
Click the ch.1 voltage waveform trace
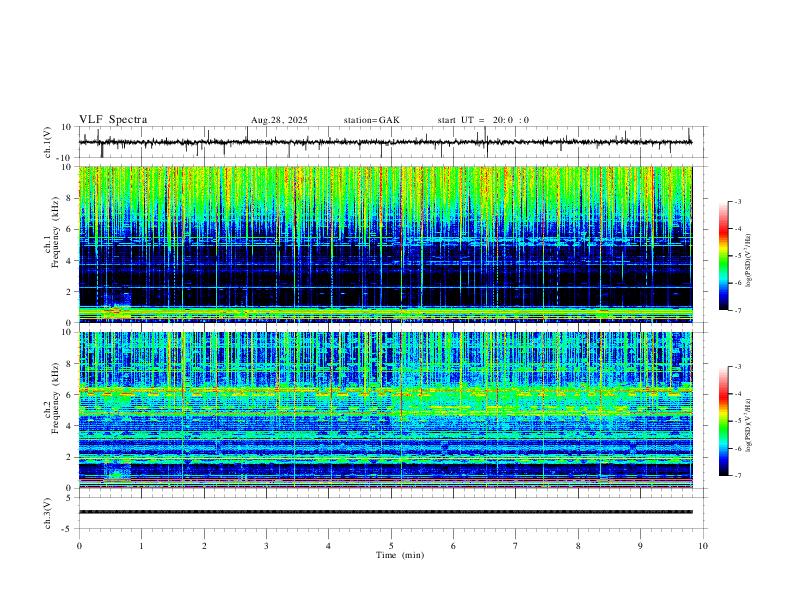[385, 142]
